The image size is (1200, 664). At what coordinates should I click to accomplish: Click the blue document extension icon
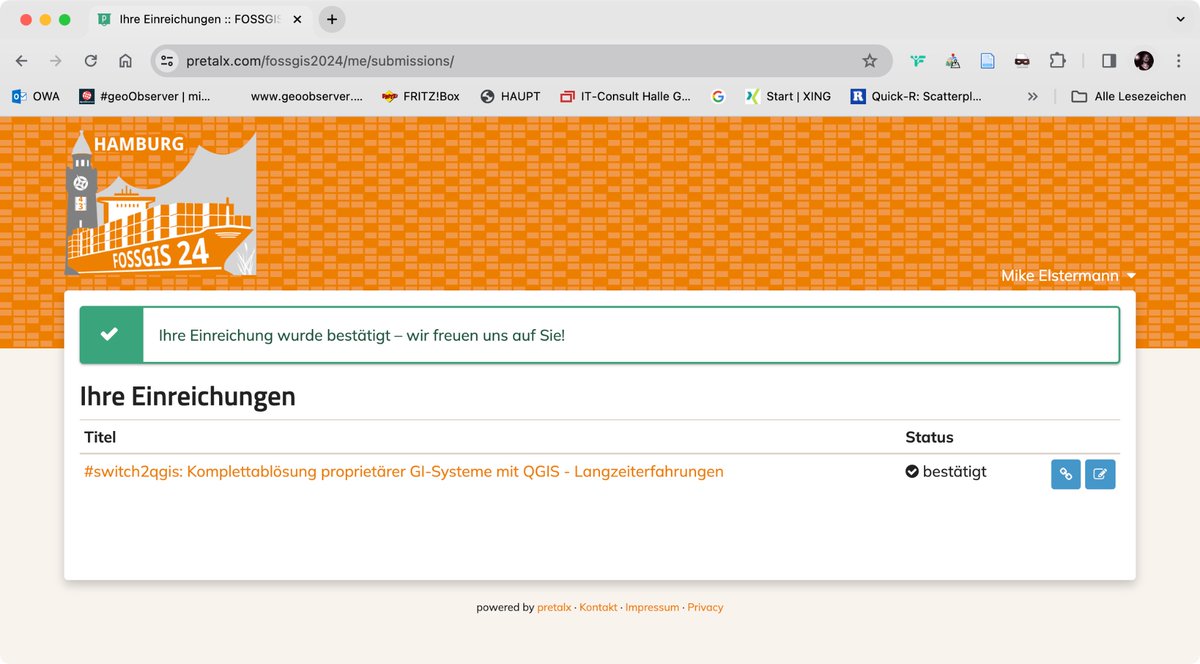[987, 61]
